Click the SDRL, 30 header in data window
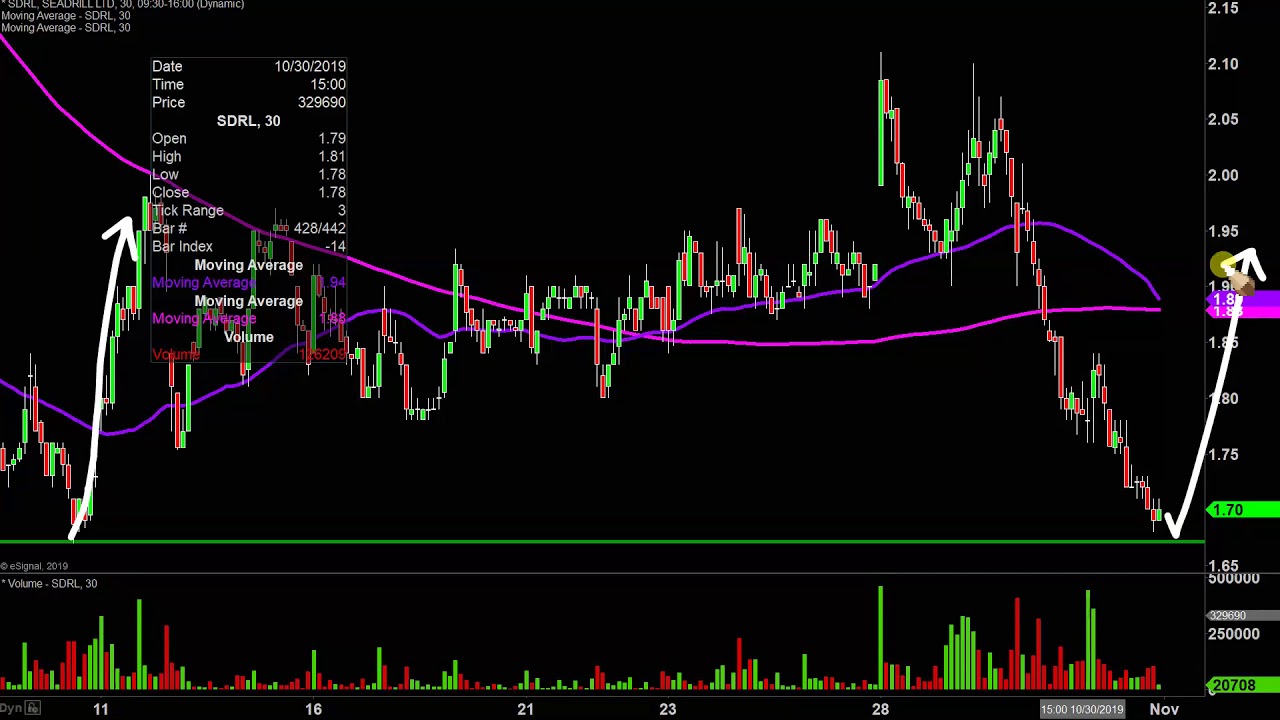 (x=248, y=120)
